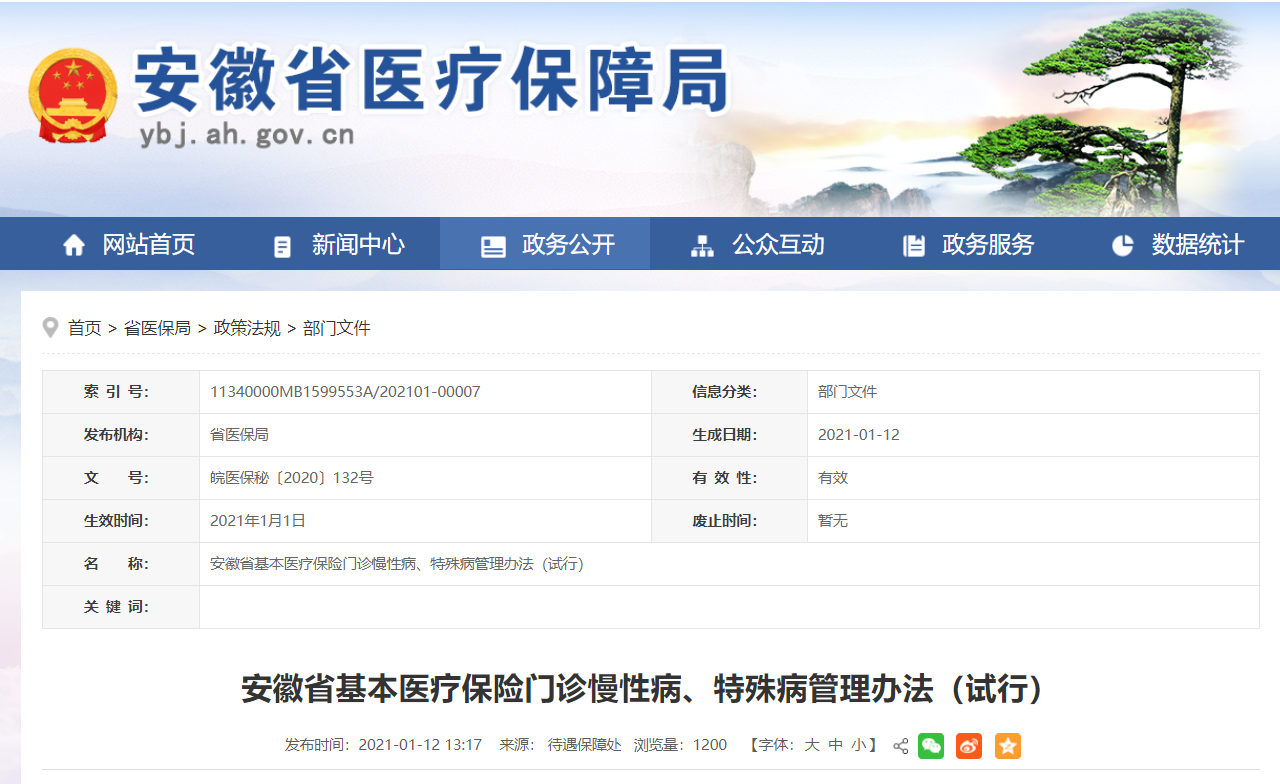Go to 公众互动 navigation tab

pyautogui.click(x=778, y=245)
